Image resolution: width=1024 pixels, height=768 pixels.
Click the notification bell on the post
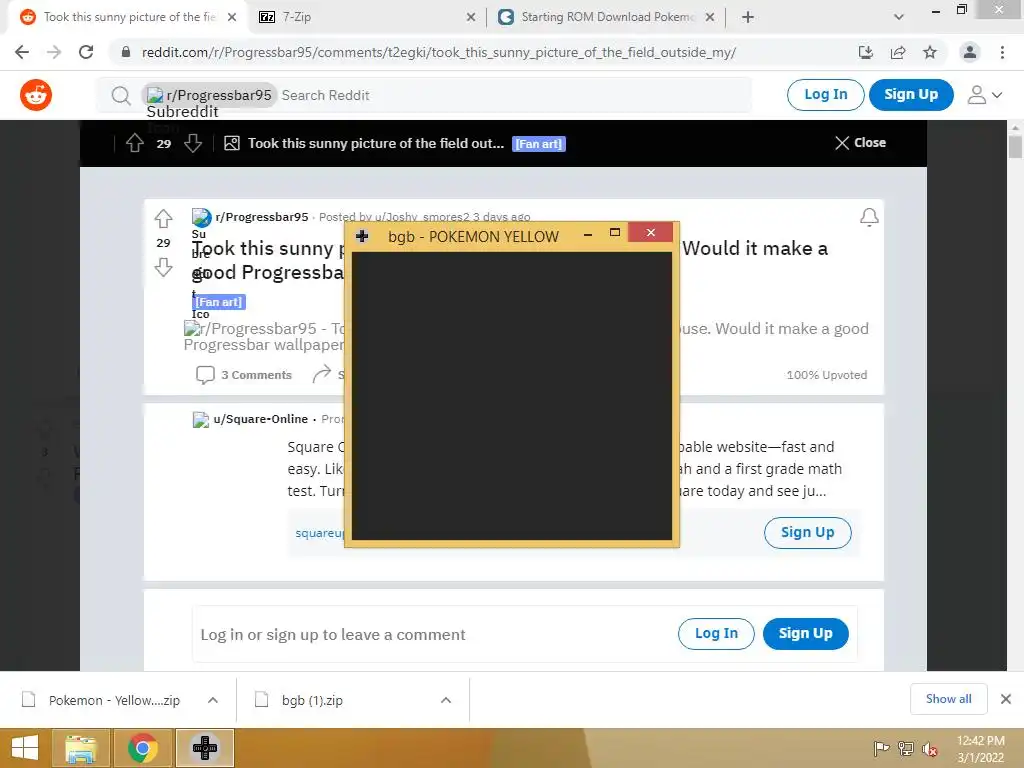pyautogui.click(x=869, y=217)
